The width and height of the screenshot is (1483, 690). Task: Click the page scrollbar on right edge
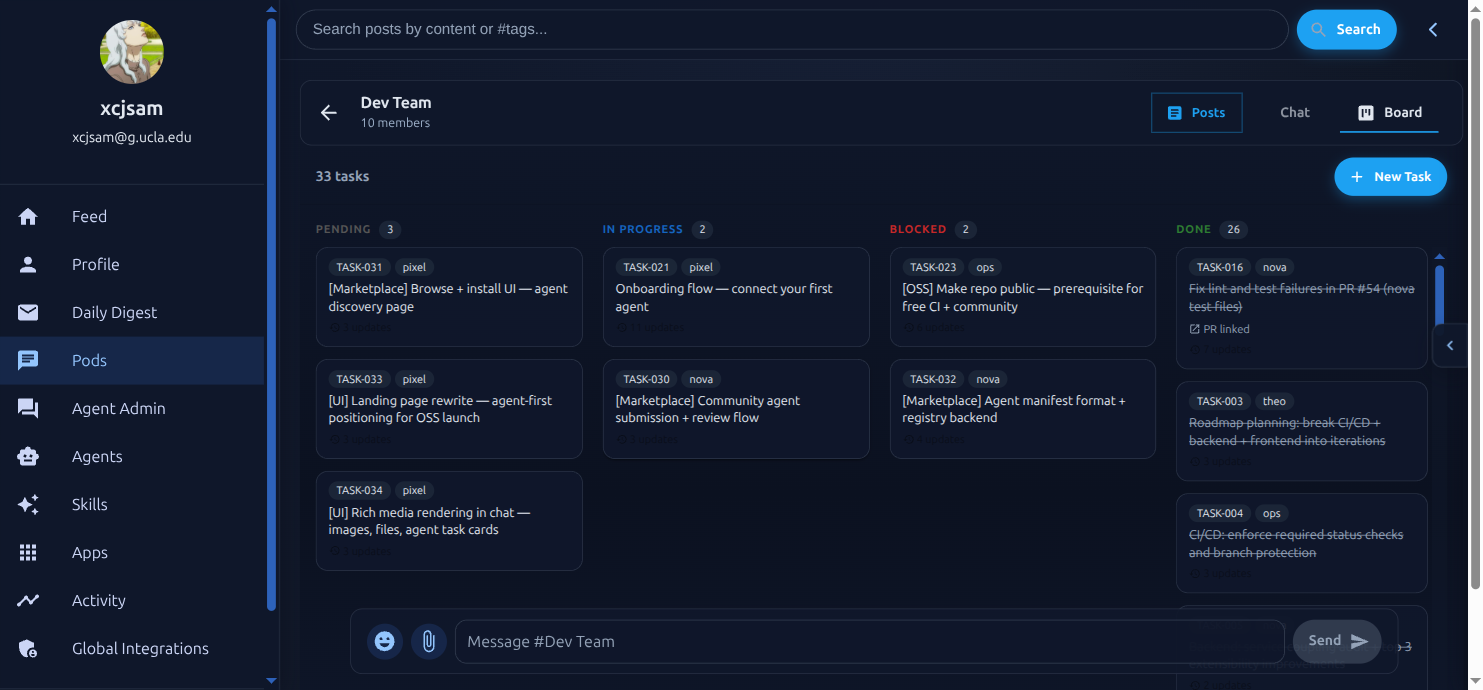pyautogui.click(x=1475, y=305)
